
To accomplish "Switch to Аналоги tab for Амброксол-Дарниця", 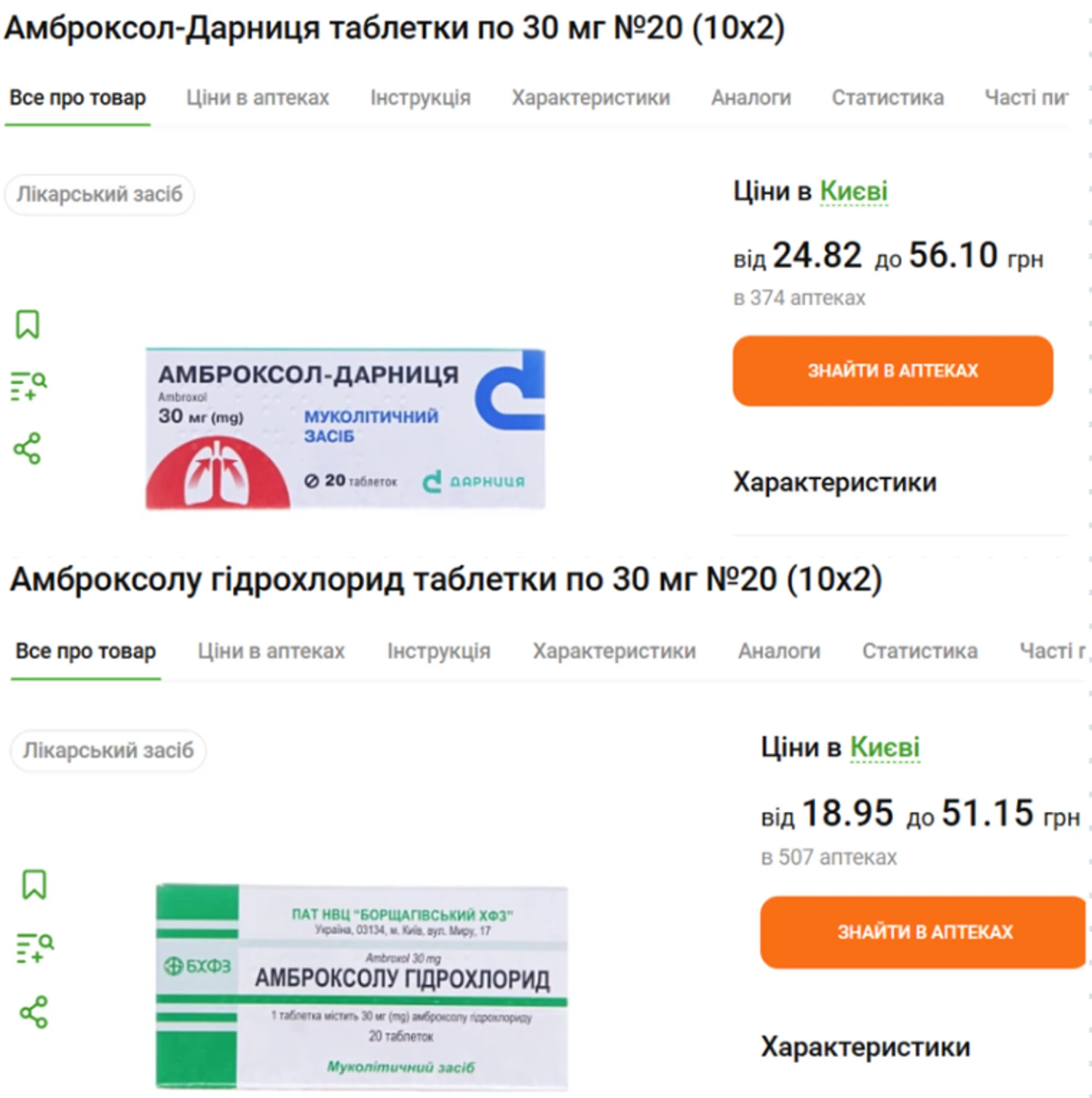I will point(751,98).
